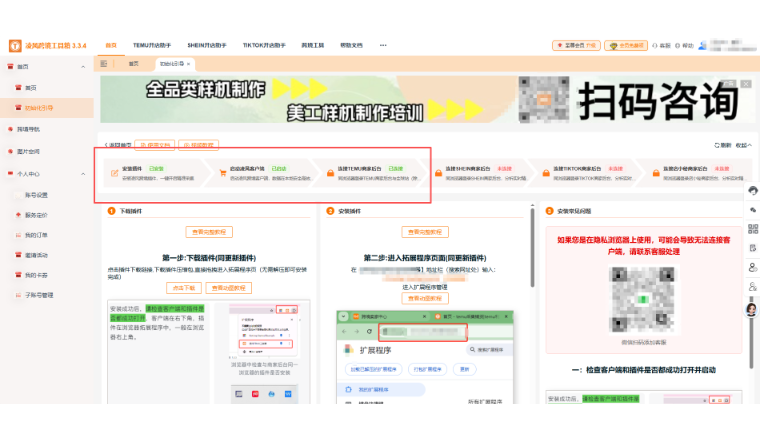Close the banner advertisement with X

pos(746,84)
